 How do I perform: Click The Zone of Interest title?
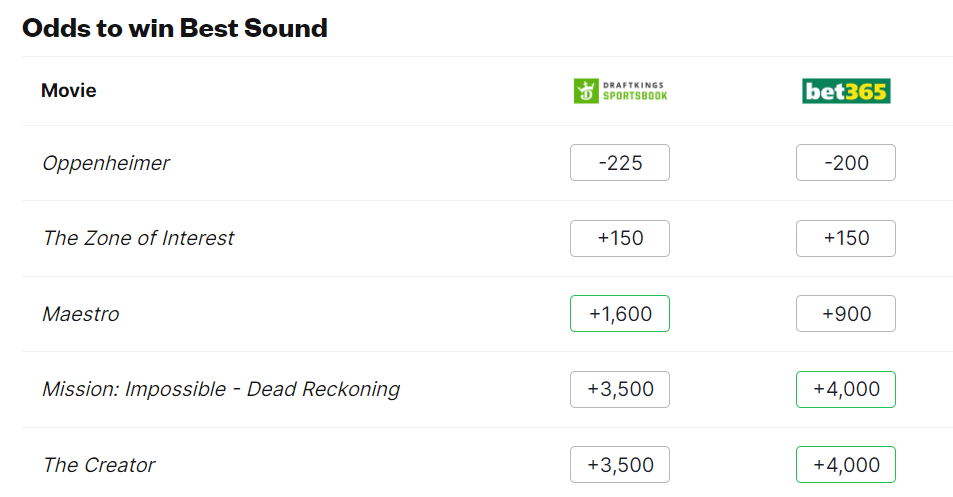(138, 238)
